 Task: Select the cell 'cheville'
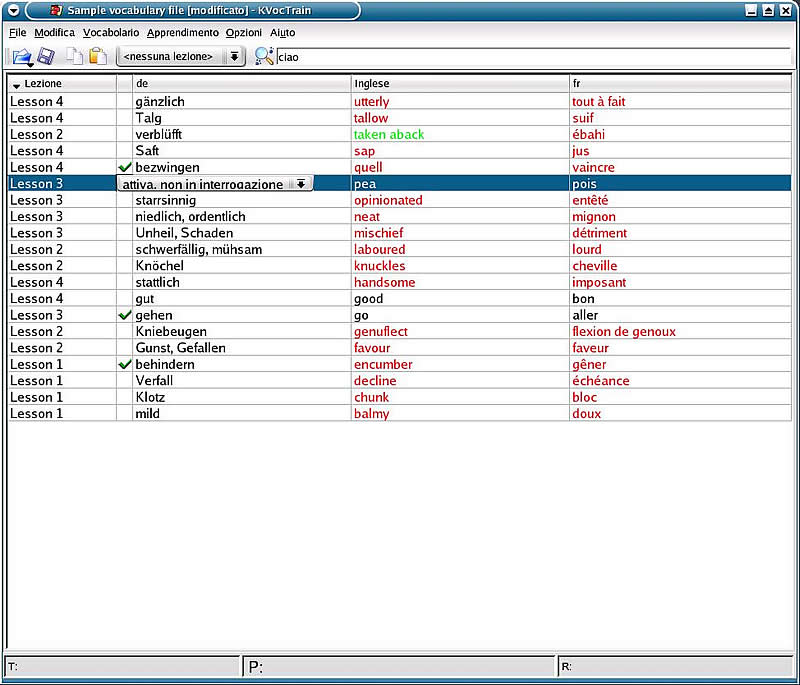[x=680, y=266]
